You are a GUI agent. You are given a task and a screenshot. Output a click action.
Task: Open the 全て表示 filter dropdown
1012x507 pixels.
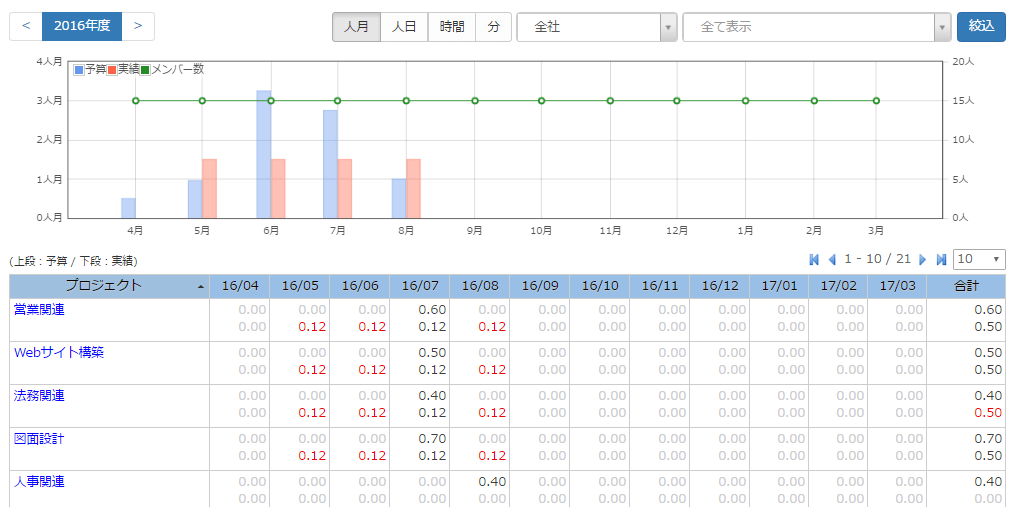point(816,27)
